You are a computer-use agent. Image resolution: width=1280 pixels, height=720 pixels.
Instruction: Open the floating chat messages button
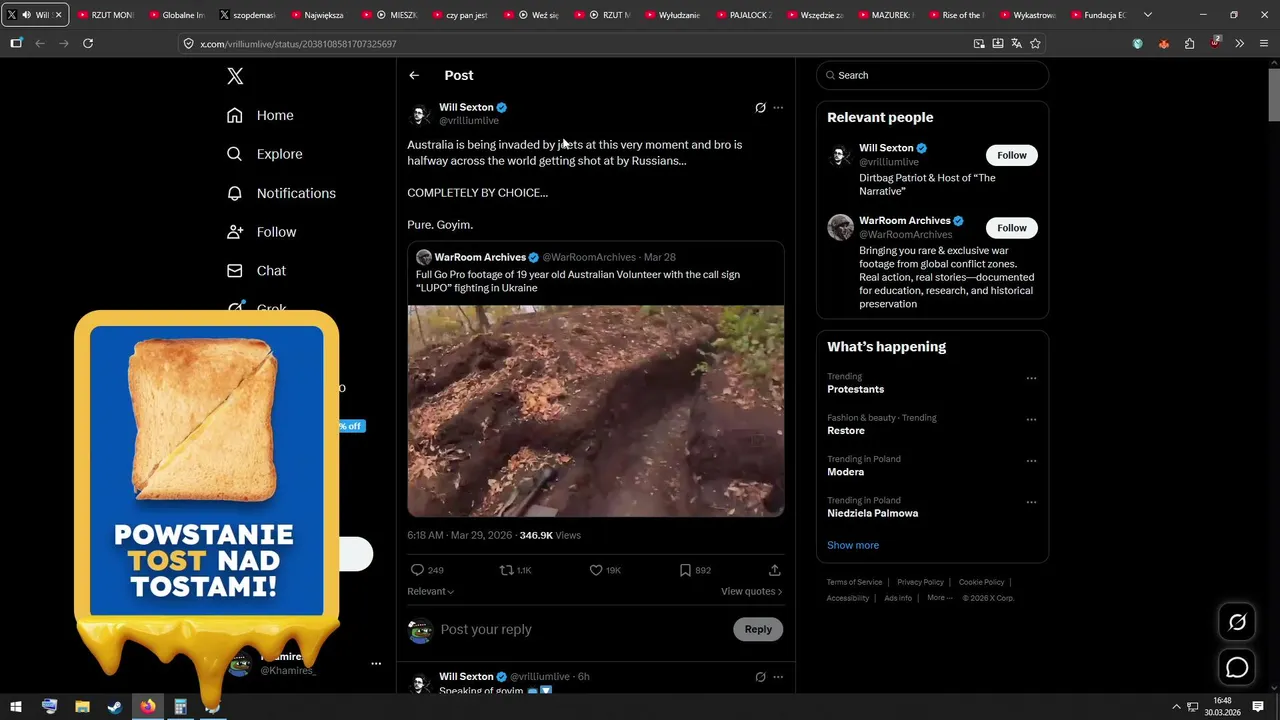(1237, 667)
